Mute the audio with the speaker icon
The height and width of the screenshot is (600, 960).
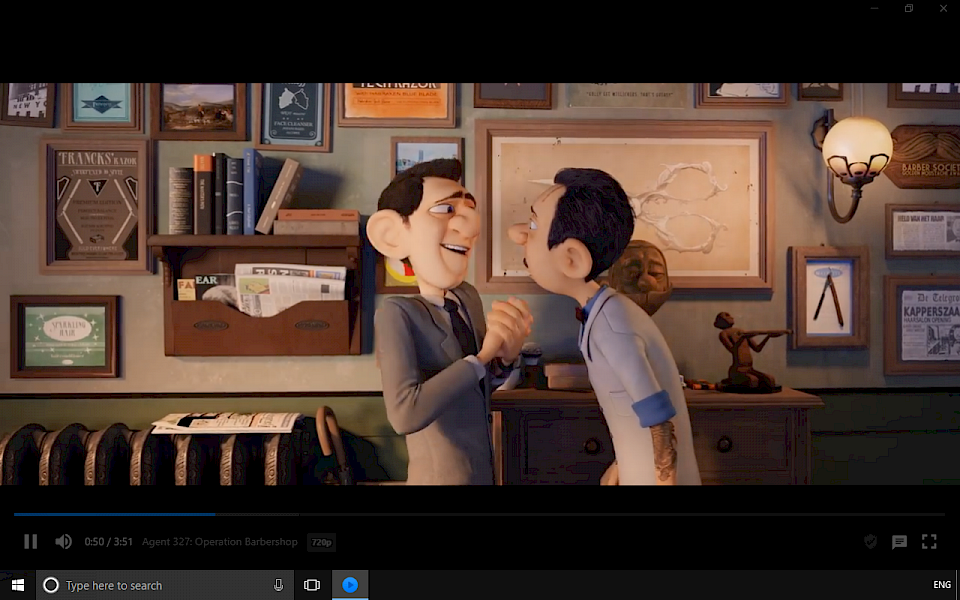point(63,542)
